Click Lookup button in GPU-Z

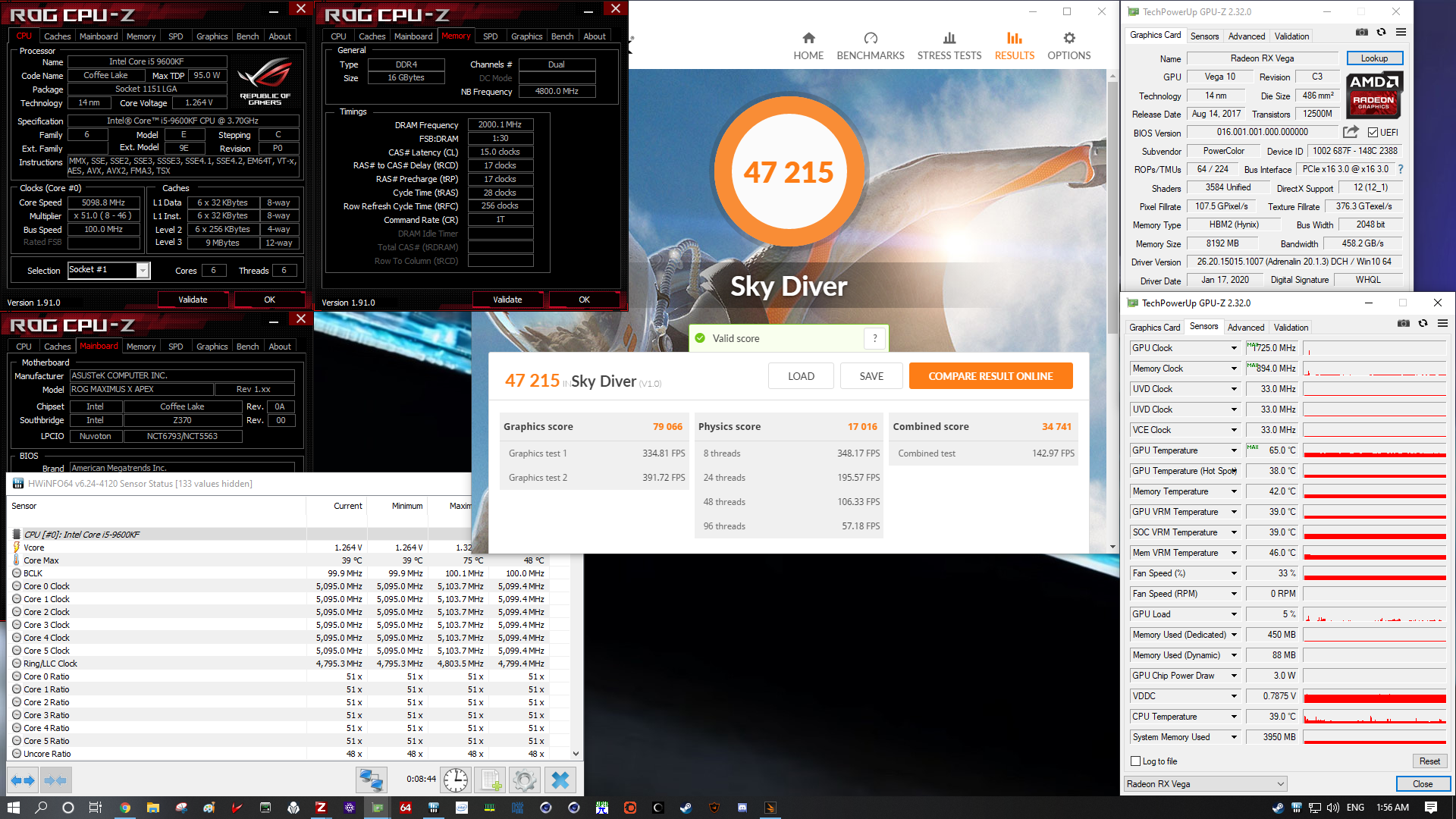coord(1374,58)
